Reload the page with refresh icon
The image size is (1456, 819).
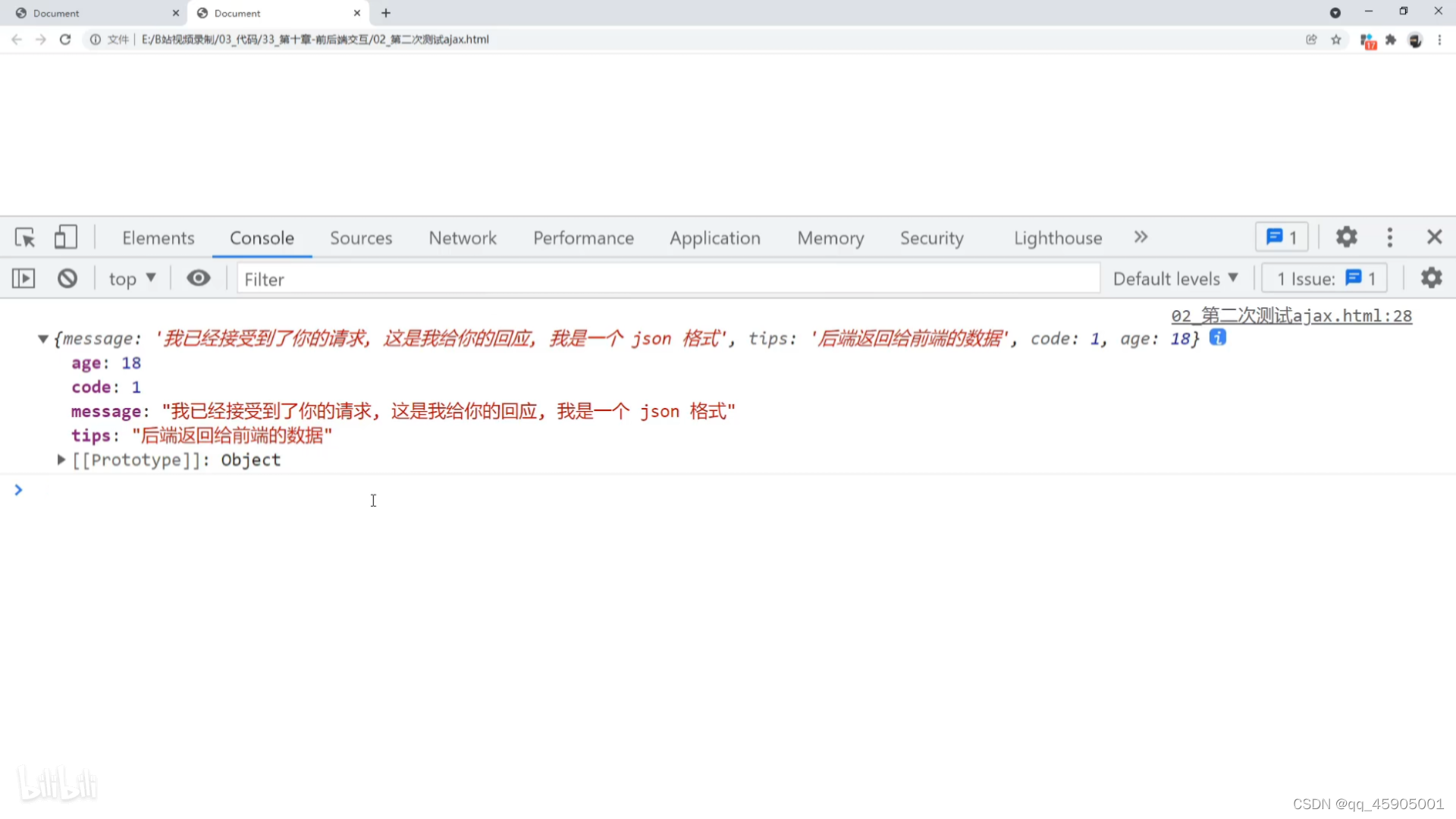tap(65, 39)
